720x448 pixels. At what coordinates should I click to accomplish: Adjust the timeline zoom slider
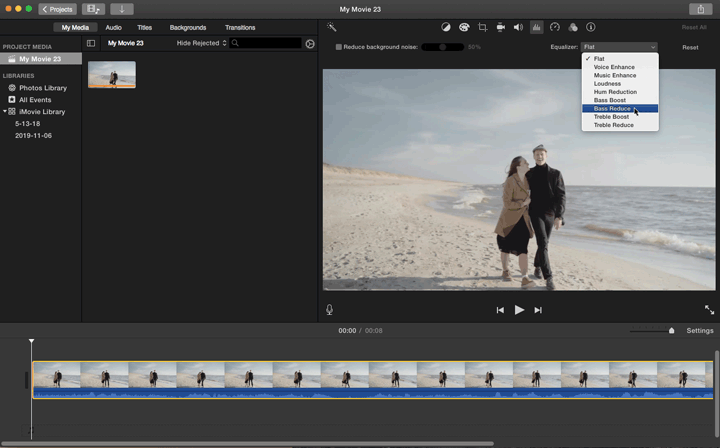coord(671,331)
